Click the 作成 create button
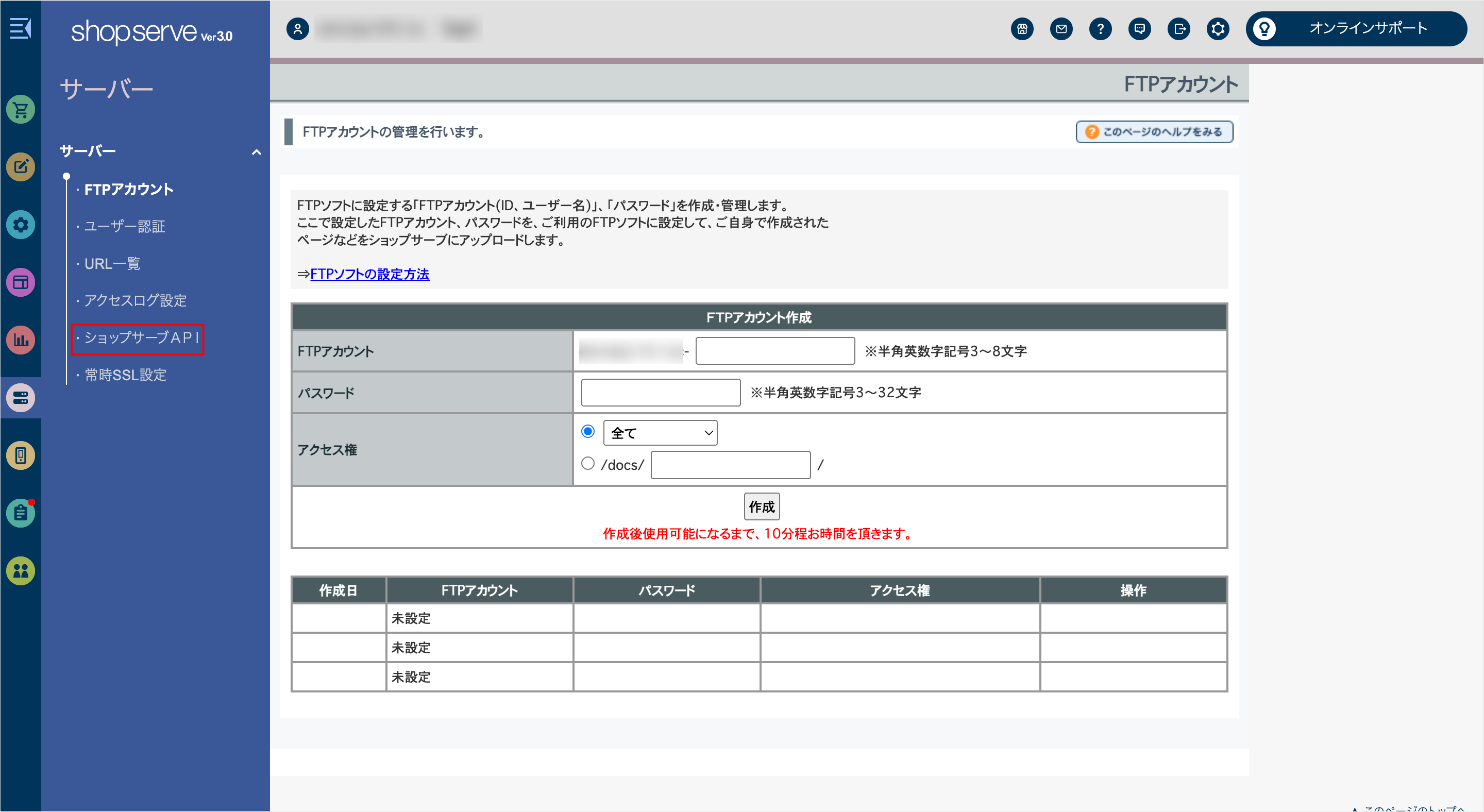Viewport: 1484px width, 812px height. click(x=762, y=507)
